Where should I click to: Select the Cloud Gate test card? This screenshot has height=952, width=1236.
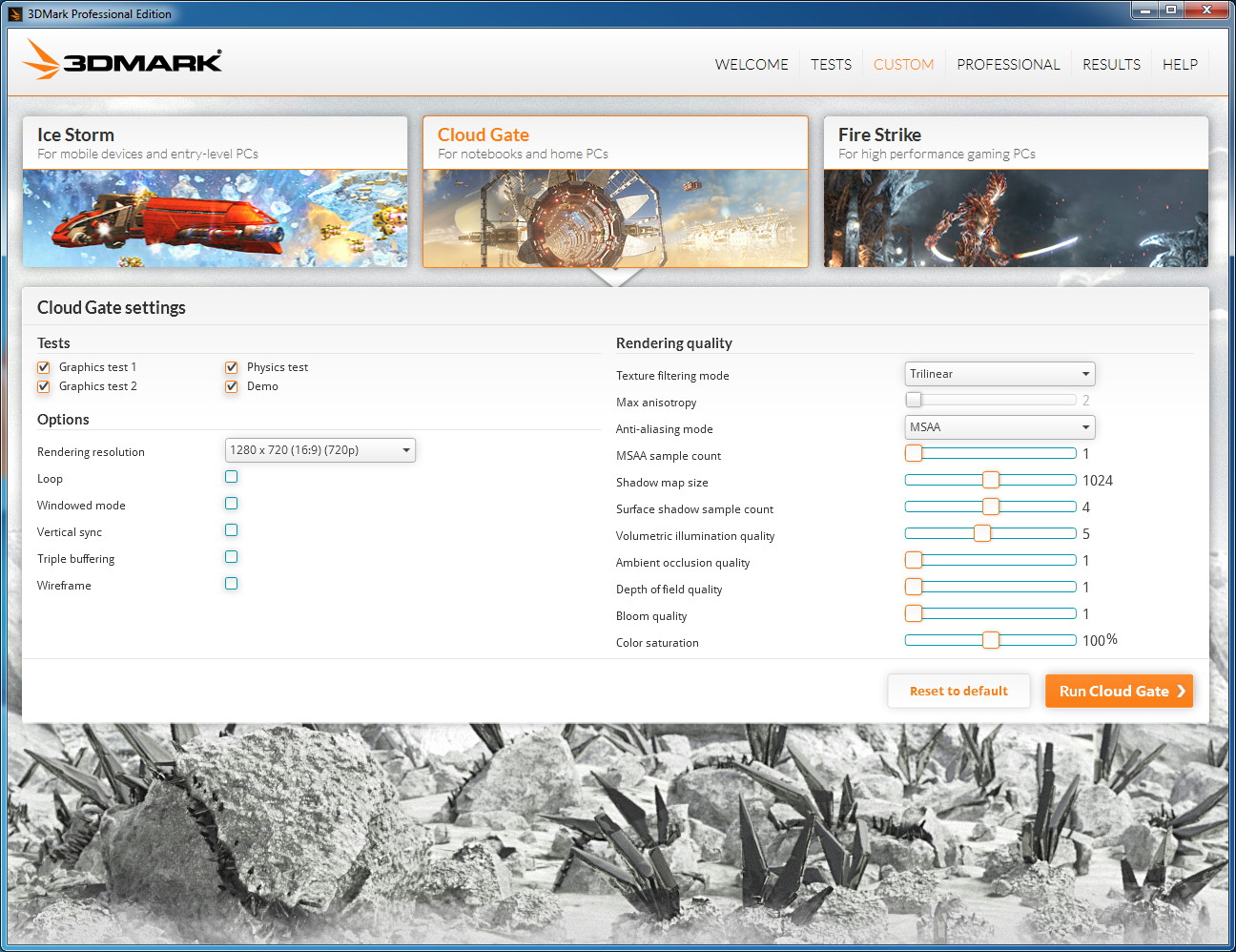click(x=615, y=192)
